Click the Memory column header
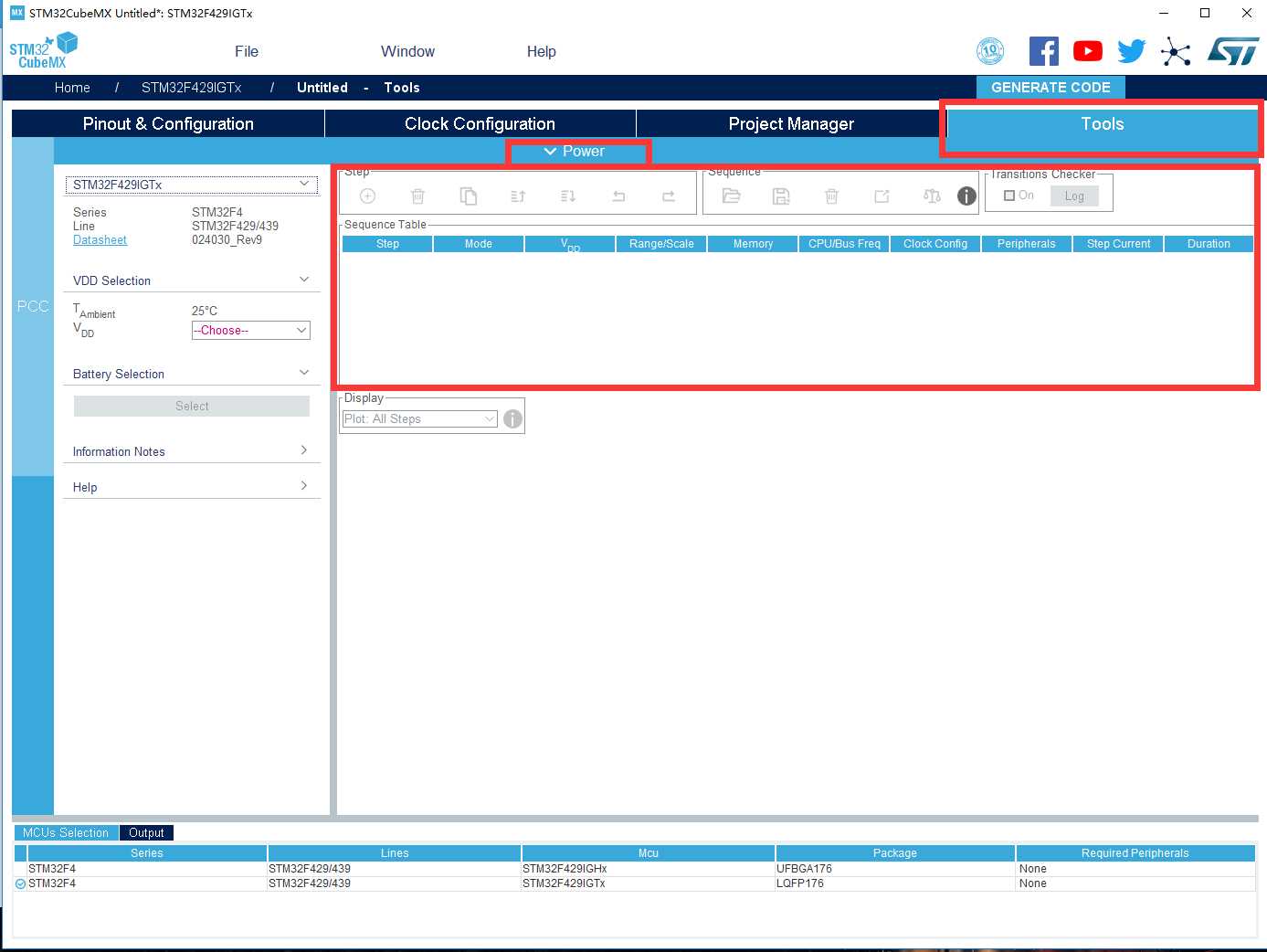 click(x=753, y=244)
